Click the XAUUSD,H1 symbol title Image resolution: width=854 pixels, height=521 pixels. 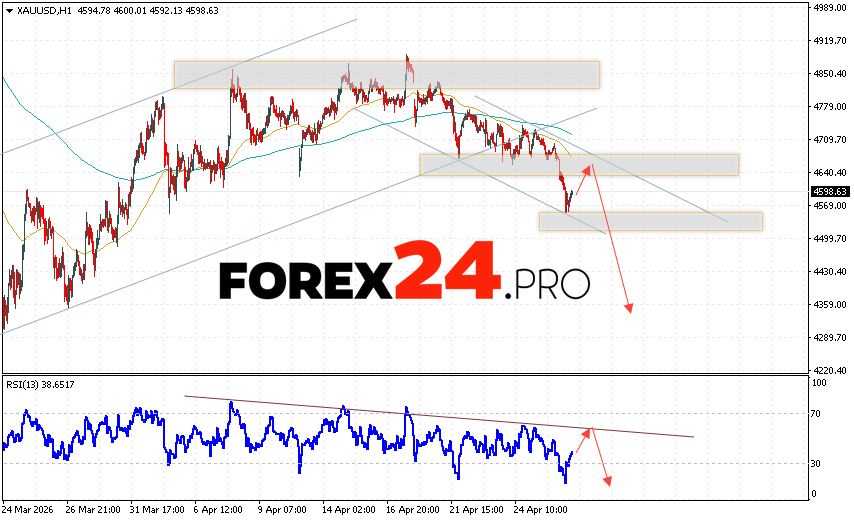pos(37,10)
